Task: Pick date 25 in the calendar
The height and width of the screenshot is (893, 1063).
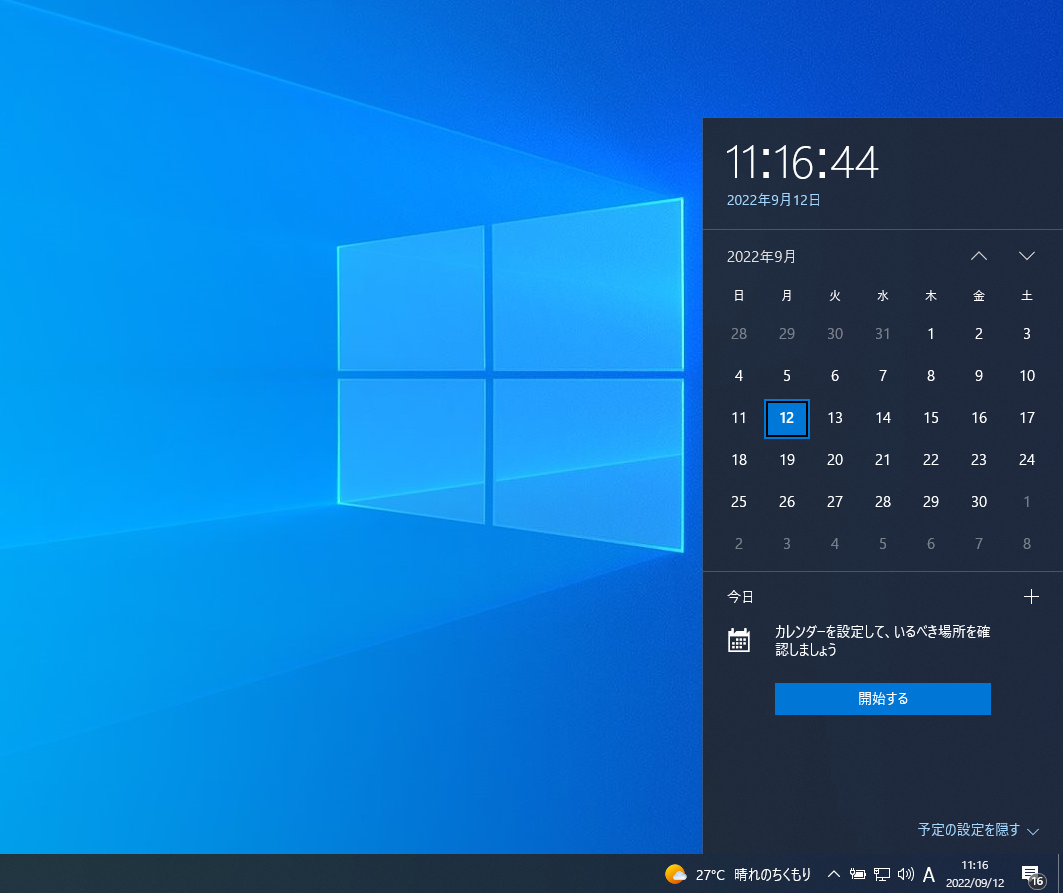Action: coord(739,502)
